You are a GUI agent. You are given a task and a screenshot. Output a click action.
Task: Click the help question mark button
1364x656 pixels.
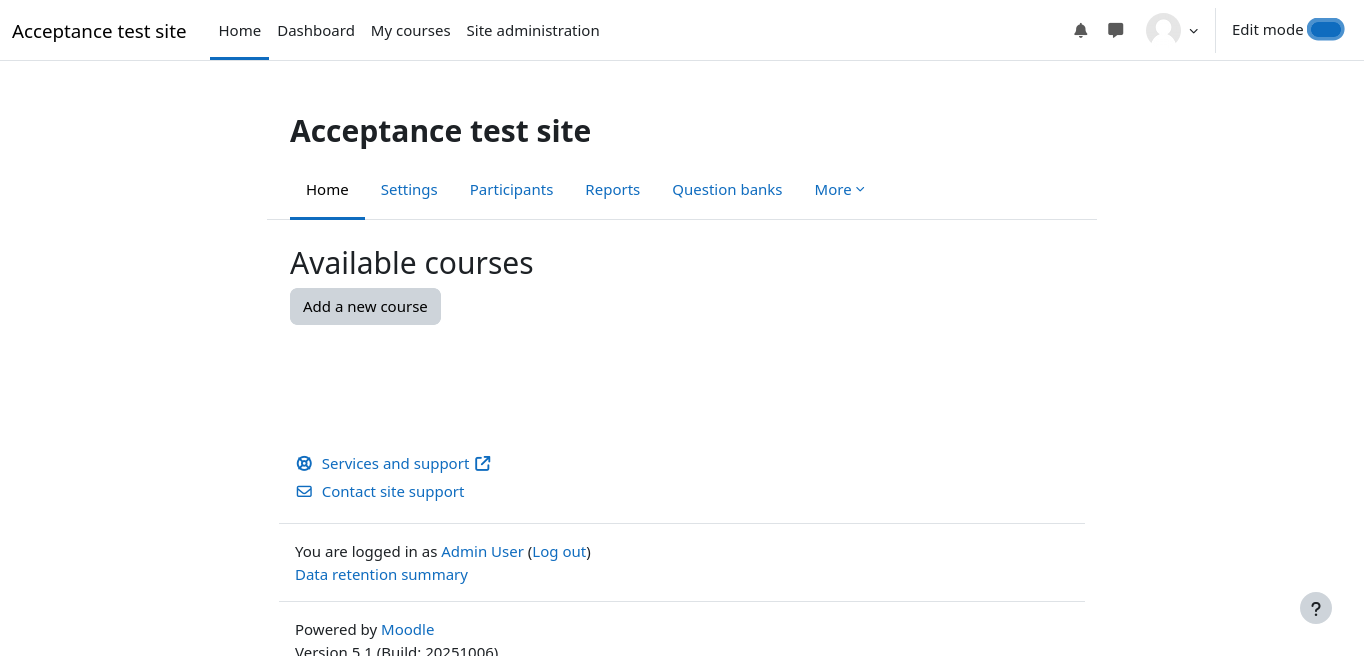tap(1315, 608)
